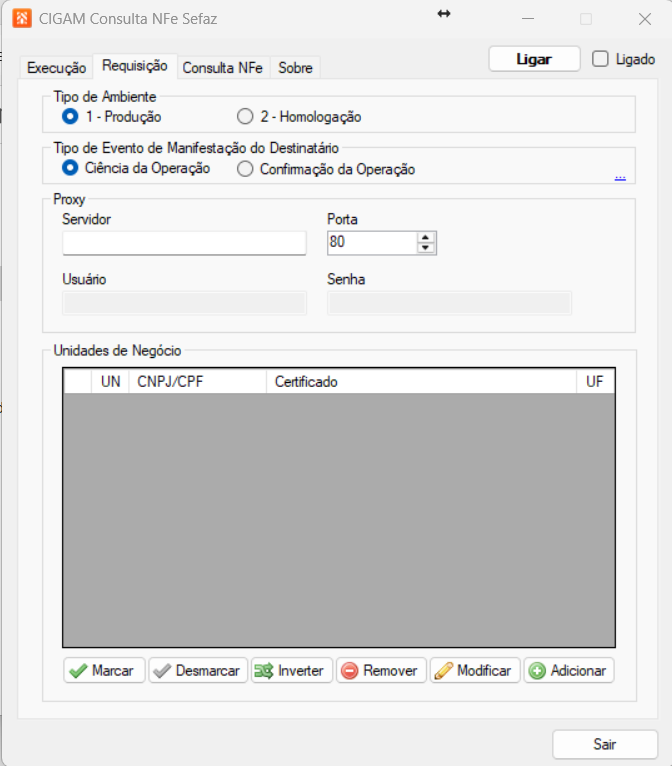Click the Desmarcar button
The width and height of the screenshot is (672, 766).
(x=198, y=670)
